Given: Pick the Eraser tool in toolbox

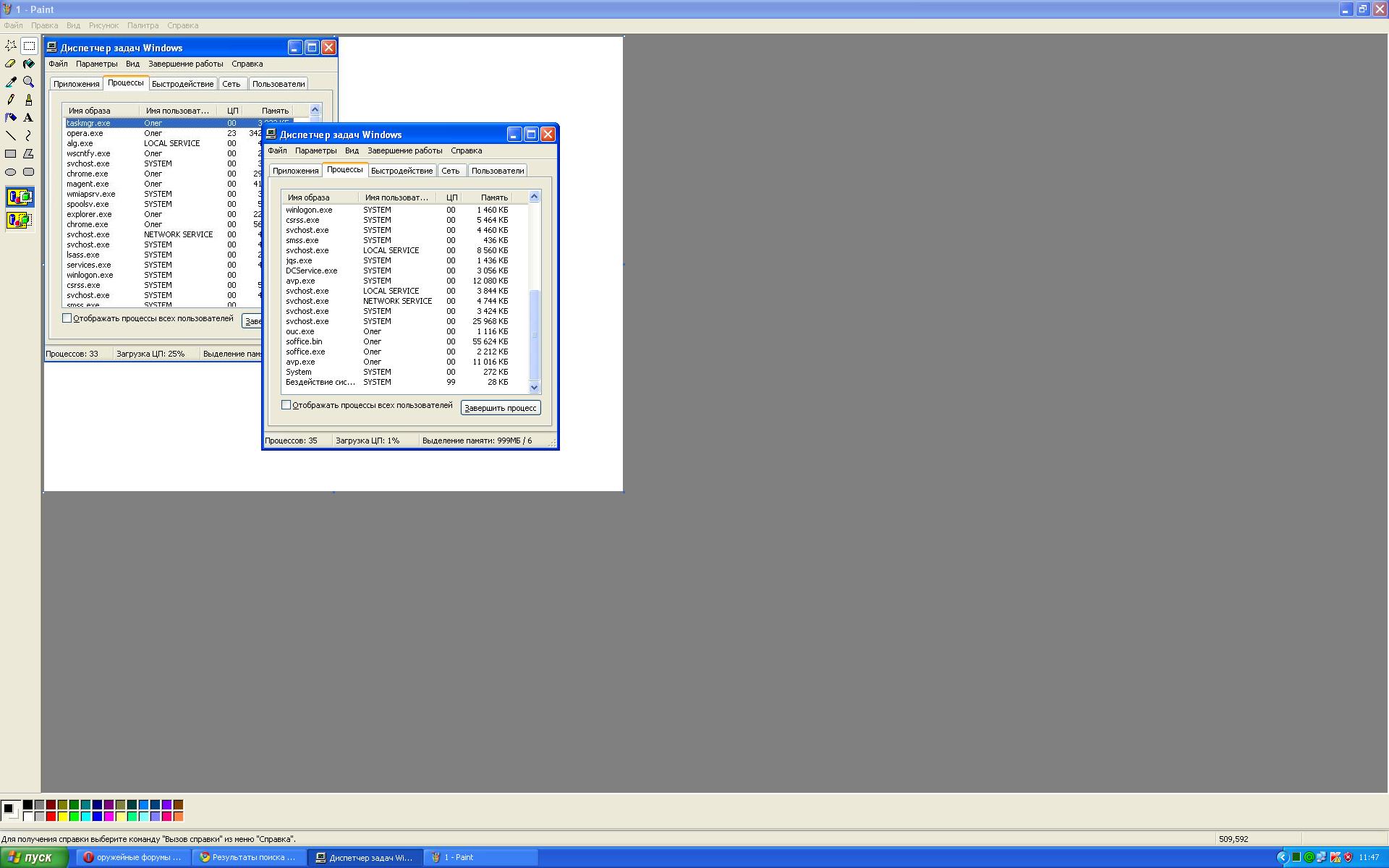Looking at the screenshot, I should (11, 64).
